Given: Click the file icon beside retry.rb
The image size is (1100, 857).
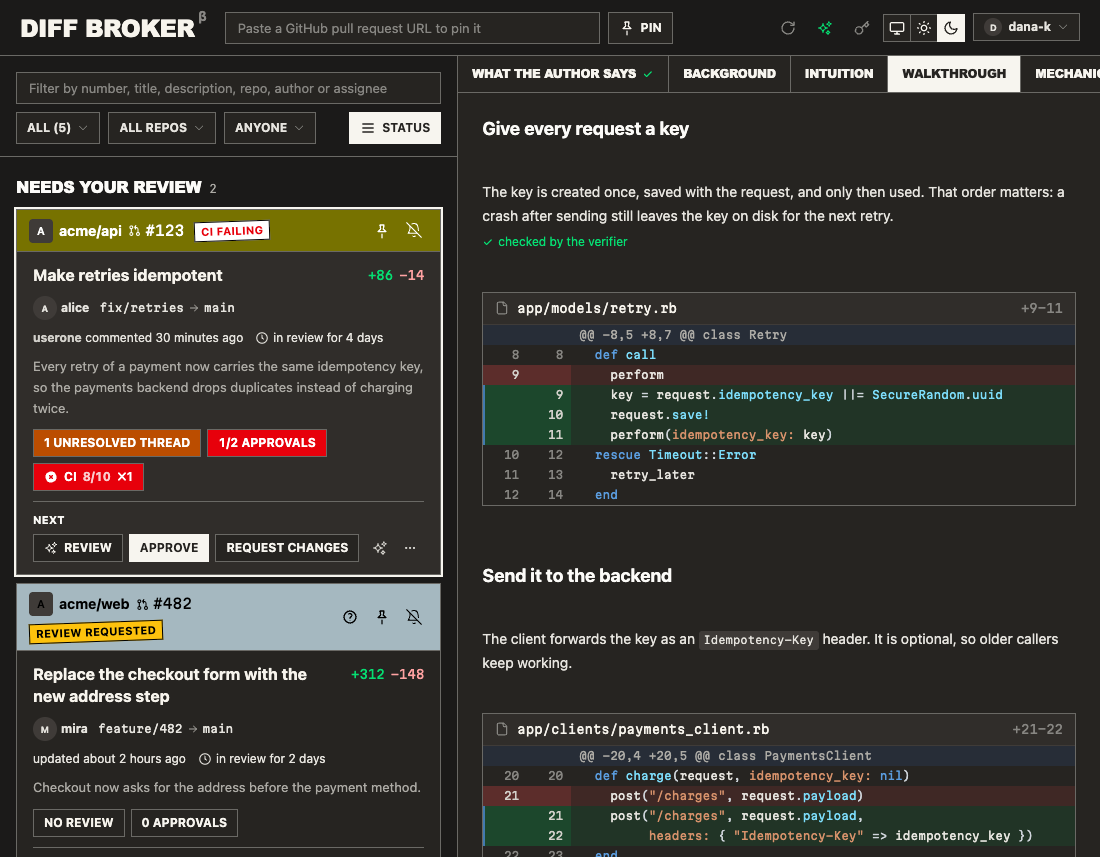Looking at the screenshot, I should point(502,308).
